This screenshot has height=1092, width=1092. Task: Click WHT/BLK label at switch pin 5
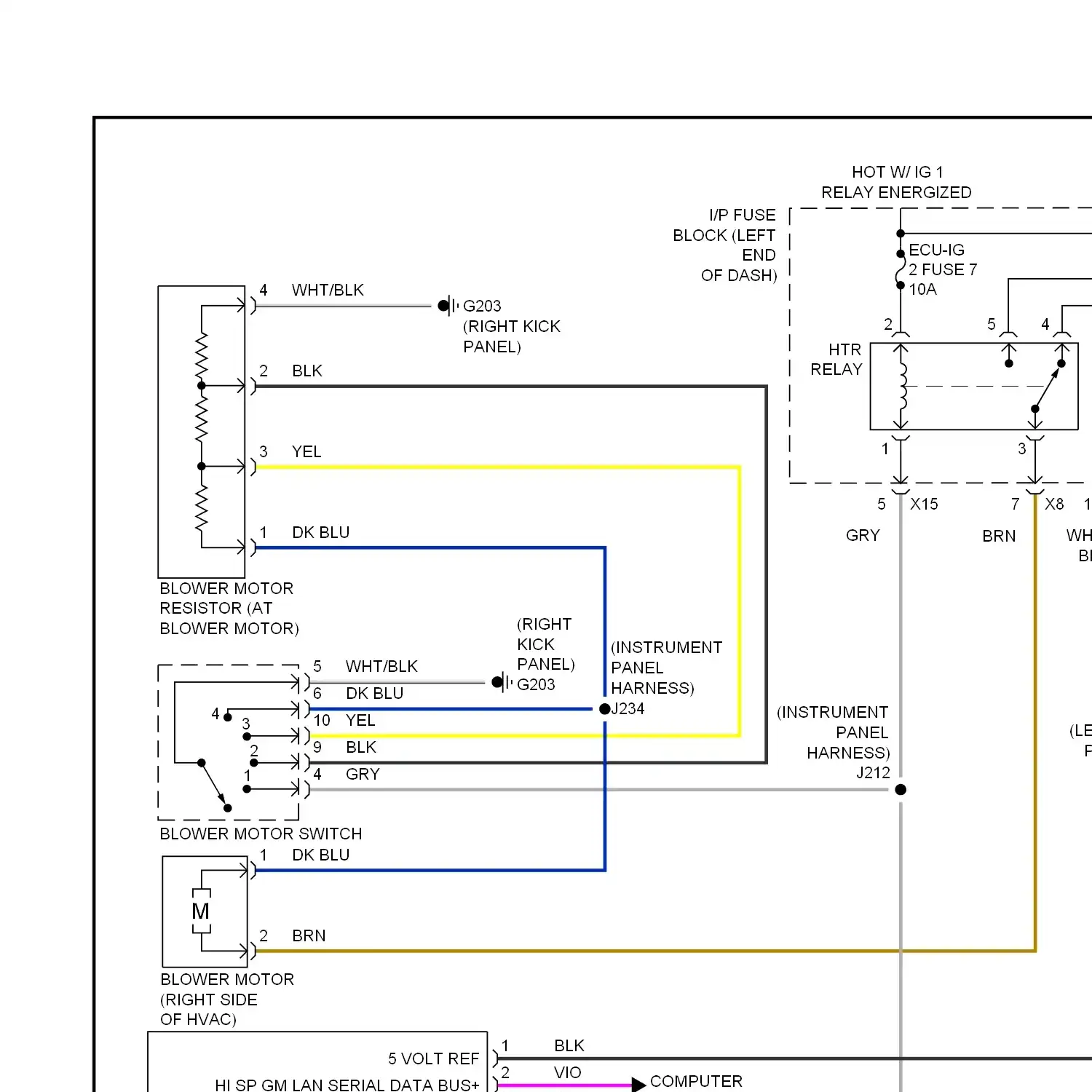[x=381, y=666]
